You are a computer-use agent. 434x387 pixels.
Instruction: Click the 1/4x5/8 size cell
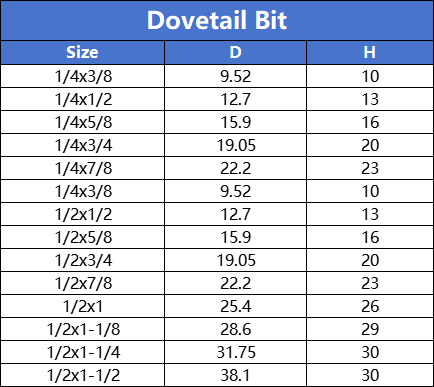[82, 122]
